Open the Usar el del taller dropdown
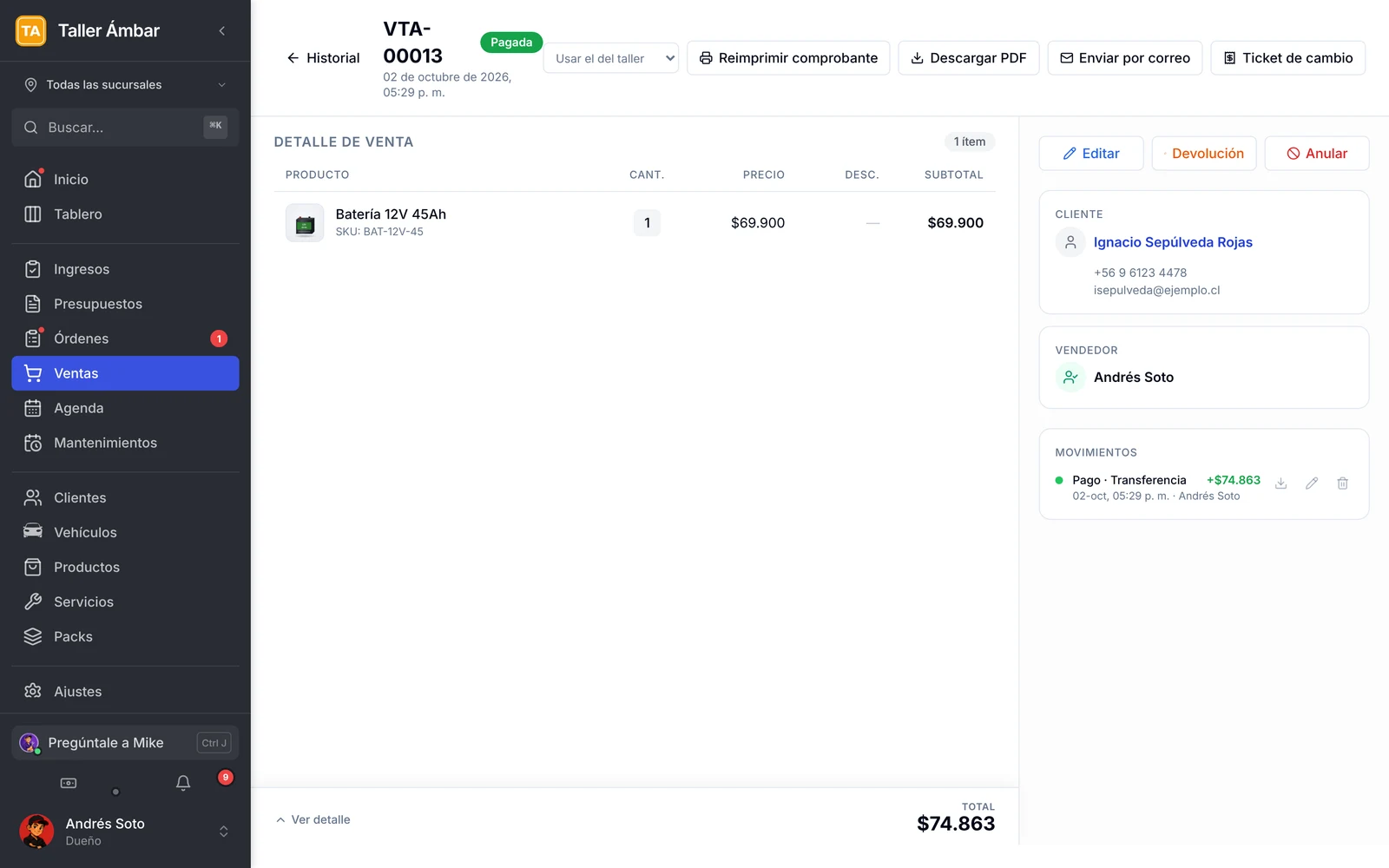 pyautogui.click(x=611, y=58)
